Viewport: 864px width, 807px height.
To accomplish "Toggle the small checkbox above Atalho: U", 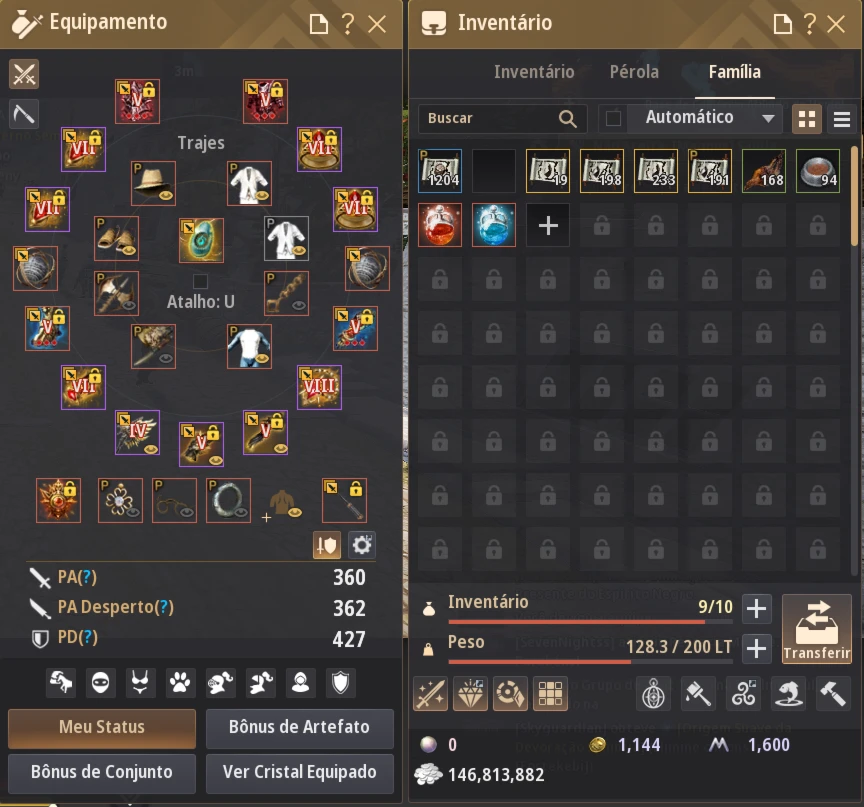I will pyautogui.click(x=200, y=281).
